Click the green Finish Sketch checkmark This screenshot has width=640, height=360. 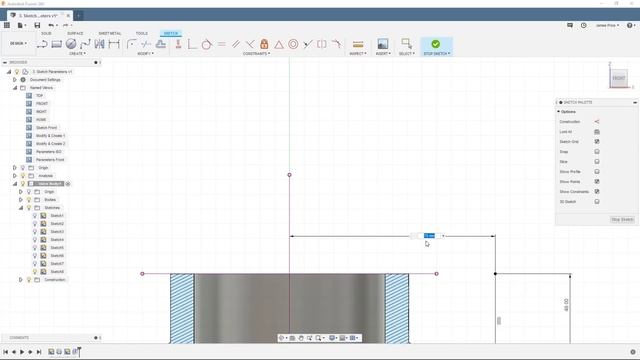click(436, 44)
